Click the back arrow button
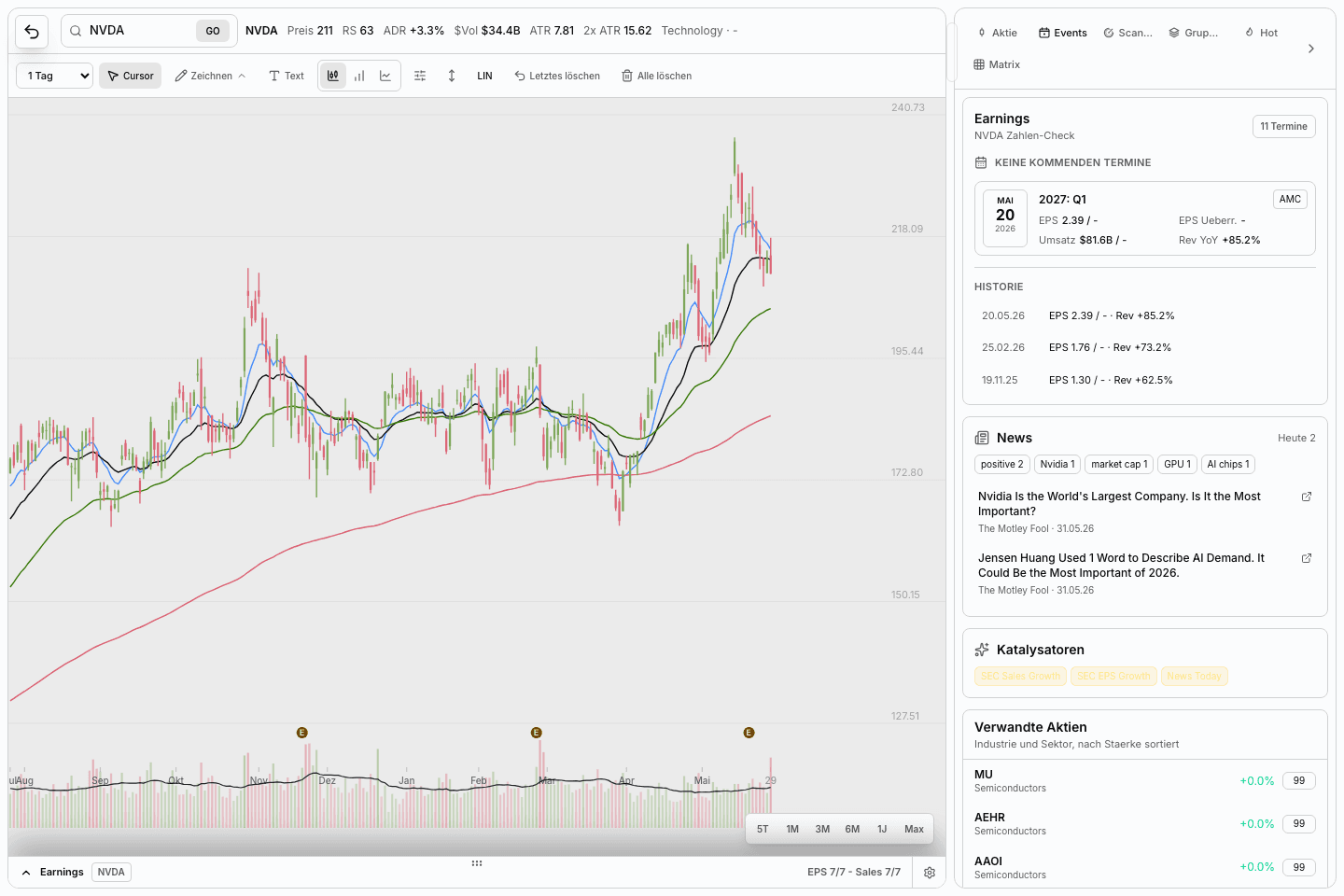 click(x=32, y=32)
